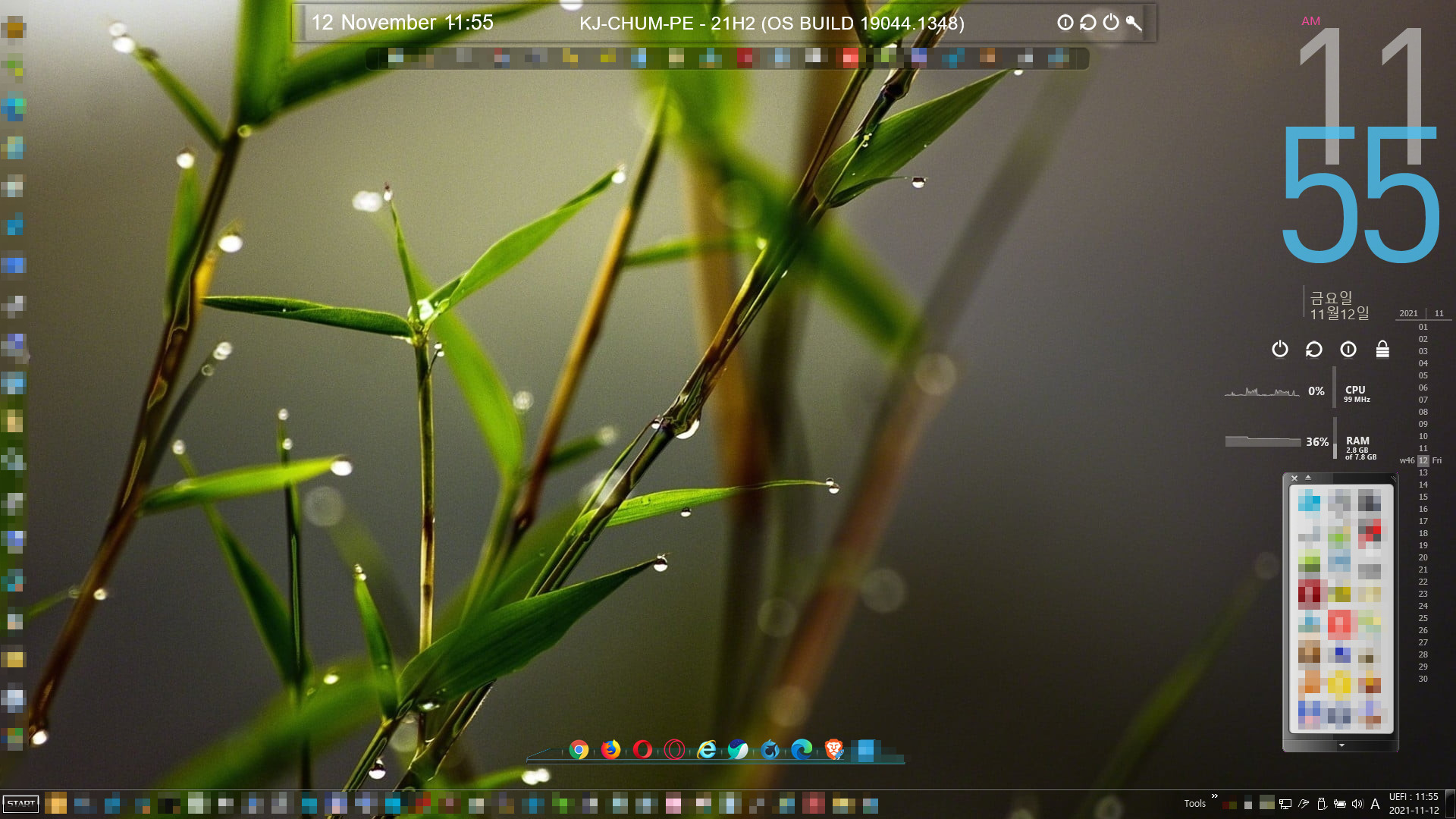Click the START button

tap(21, 803)
